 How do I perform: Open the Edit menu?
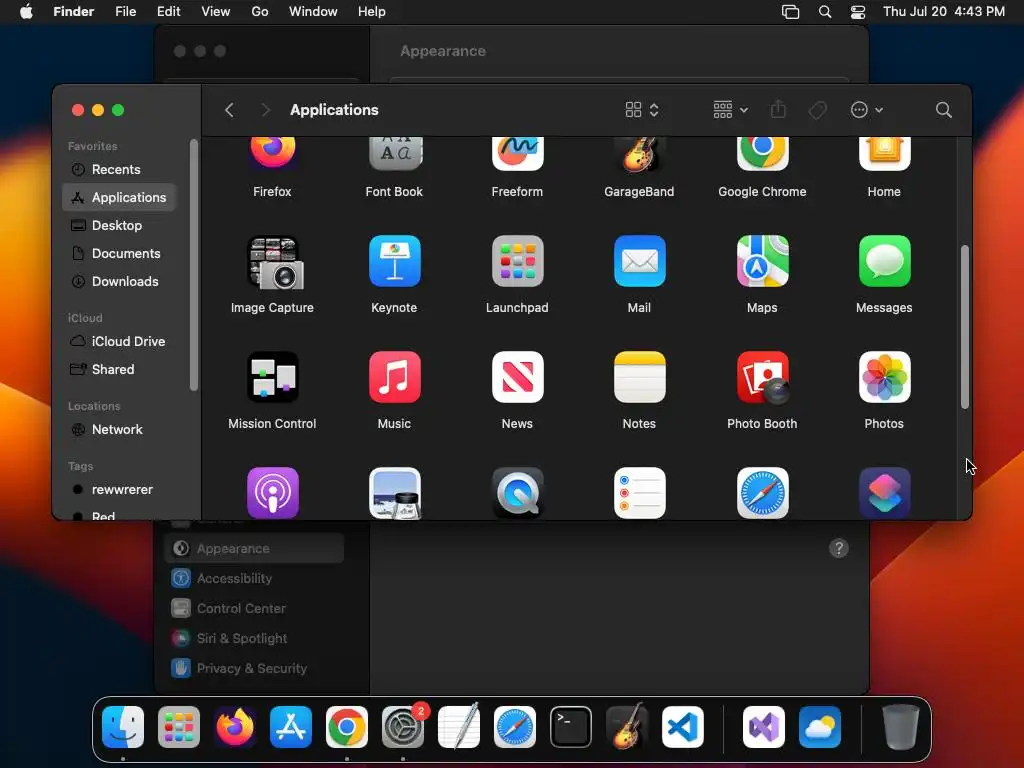point(168,12)
